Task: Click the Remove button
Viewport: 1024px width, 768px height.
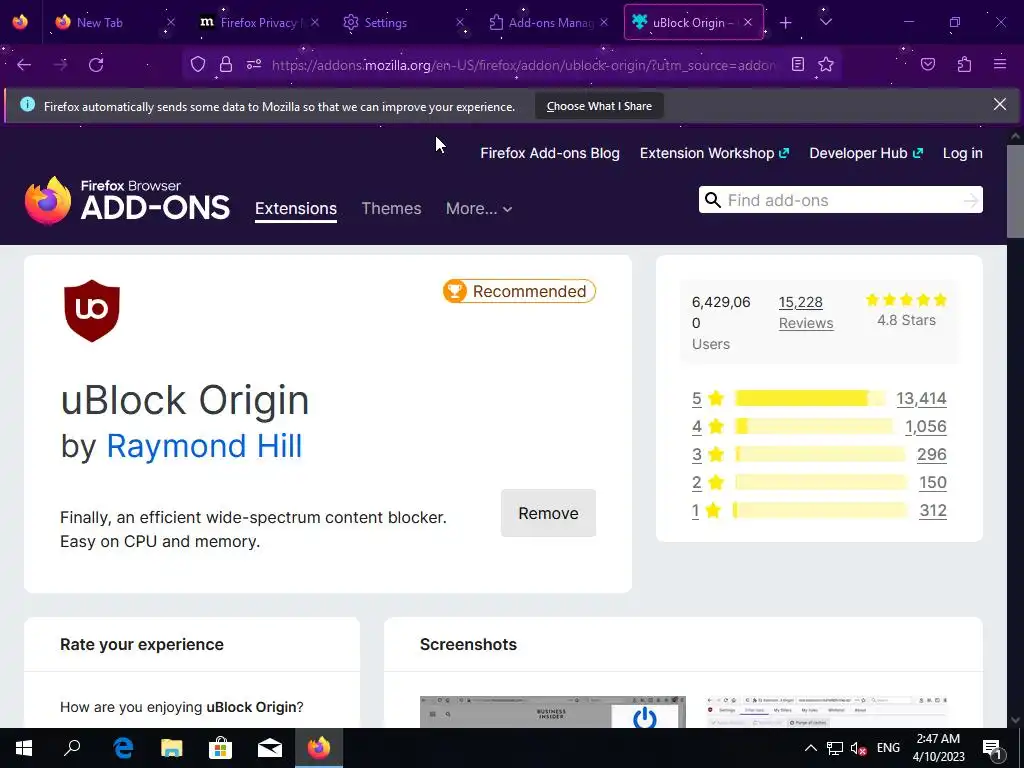Action: [549, 513]
